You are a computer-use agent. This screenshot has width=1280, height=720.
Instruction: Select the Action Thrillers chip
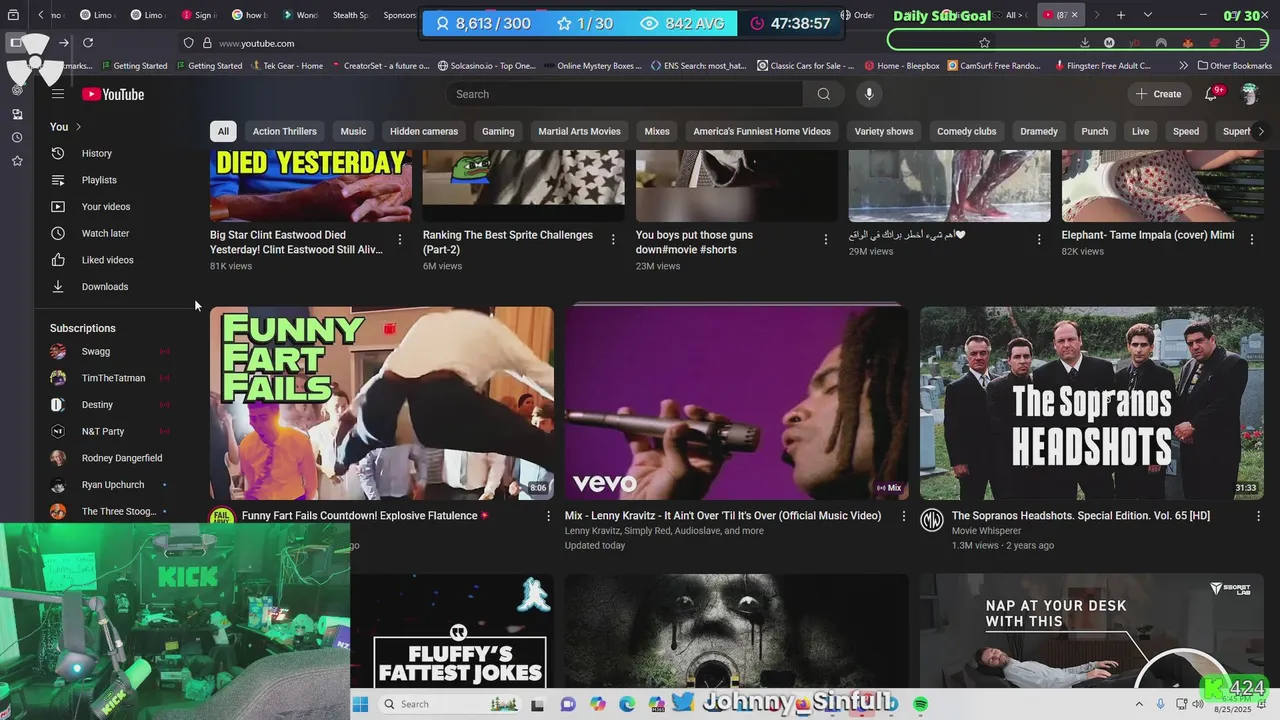click(x=285, y=131)
